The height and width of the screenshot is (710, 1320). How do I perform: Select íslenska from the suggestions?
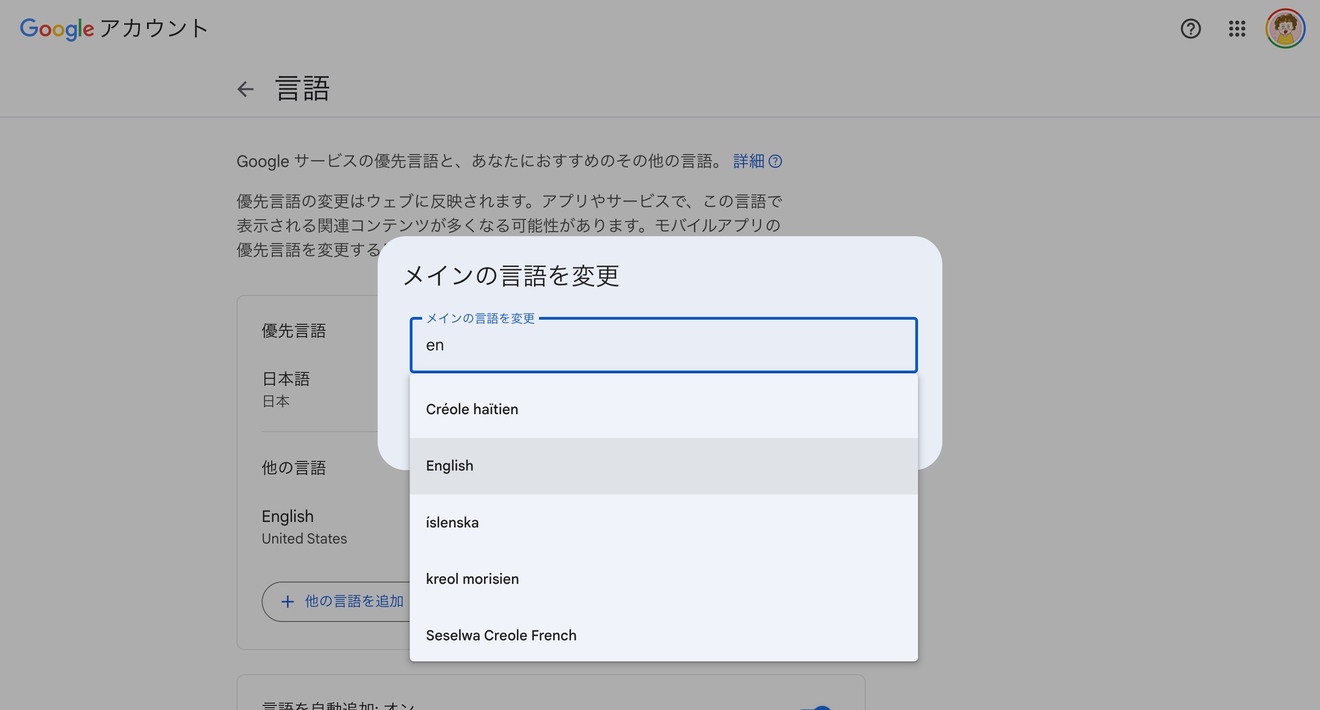pos(663,522)
